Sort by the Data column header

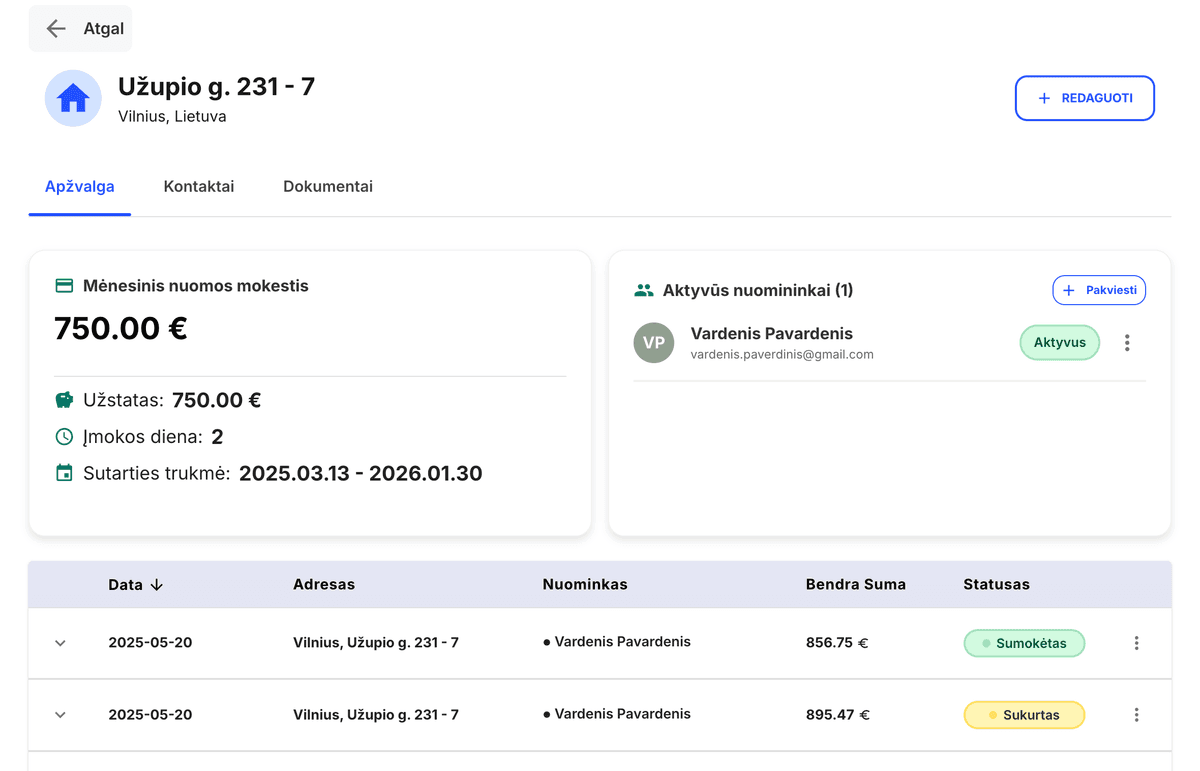[126, 585]
